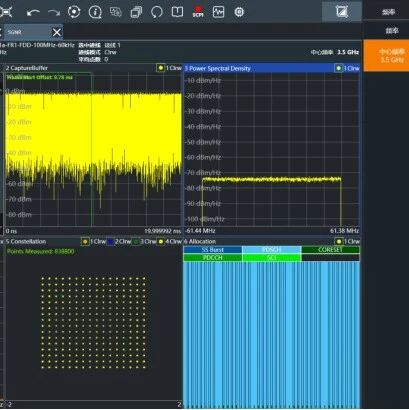409x410 pixels.
Task: Click the circular refresh sweep icon
Action: [x=157, y=12]
